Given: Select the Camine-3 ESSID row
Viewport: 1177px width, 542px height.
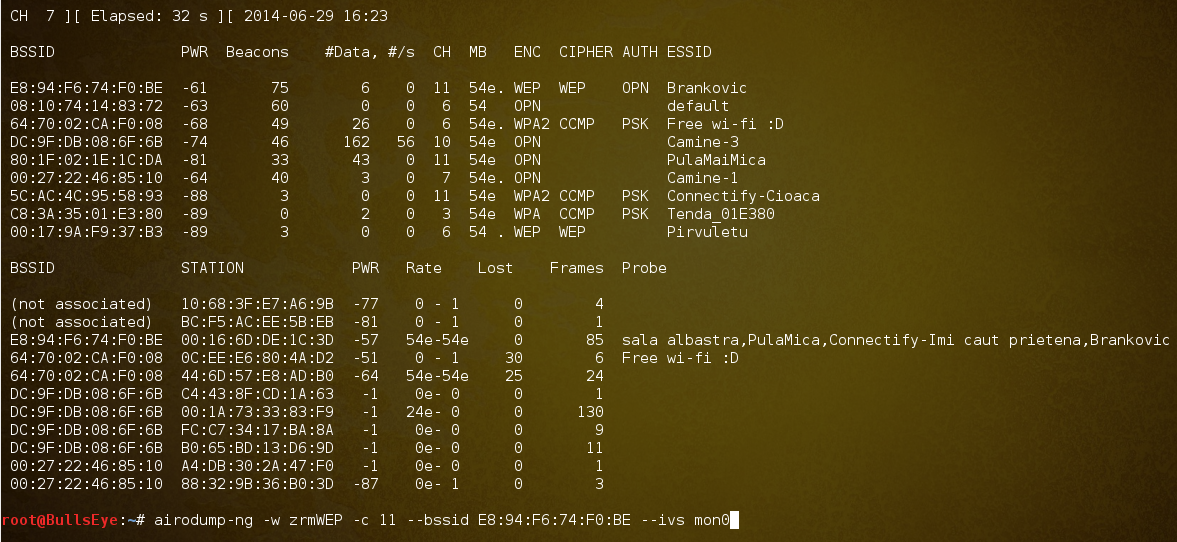Looking at the screenshot, I should point(702,142).
